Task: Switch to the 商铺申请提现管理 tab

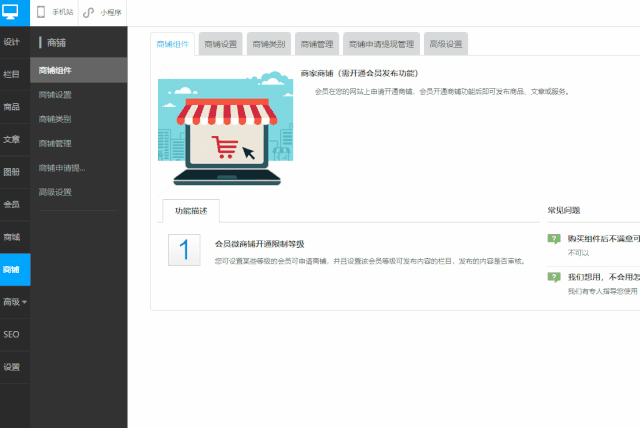Action: pos(382,44)
